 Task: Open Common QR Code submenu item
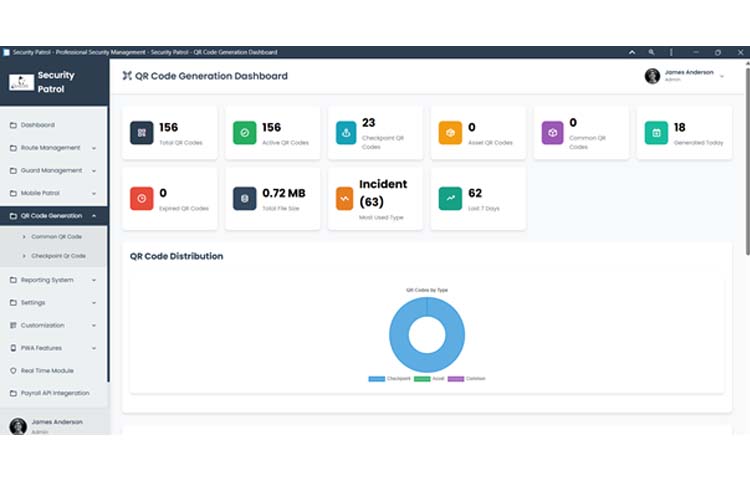[56, 237]
